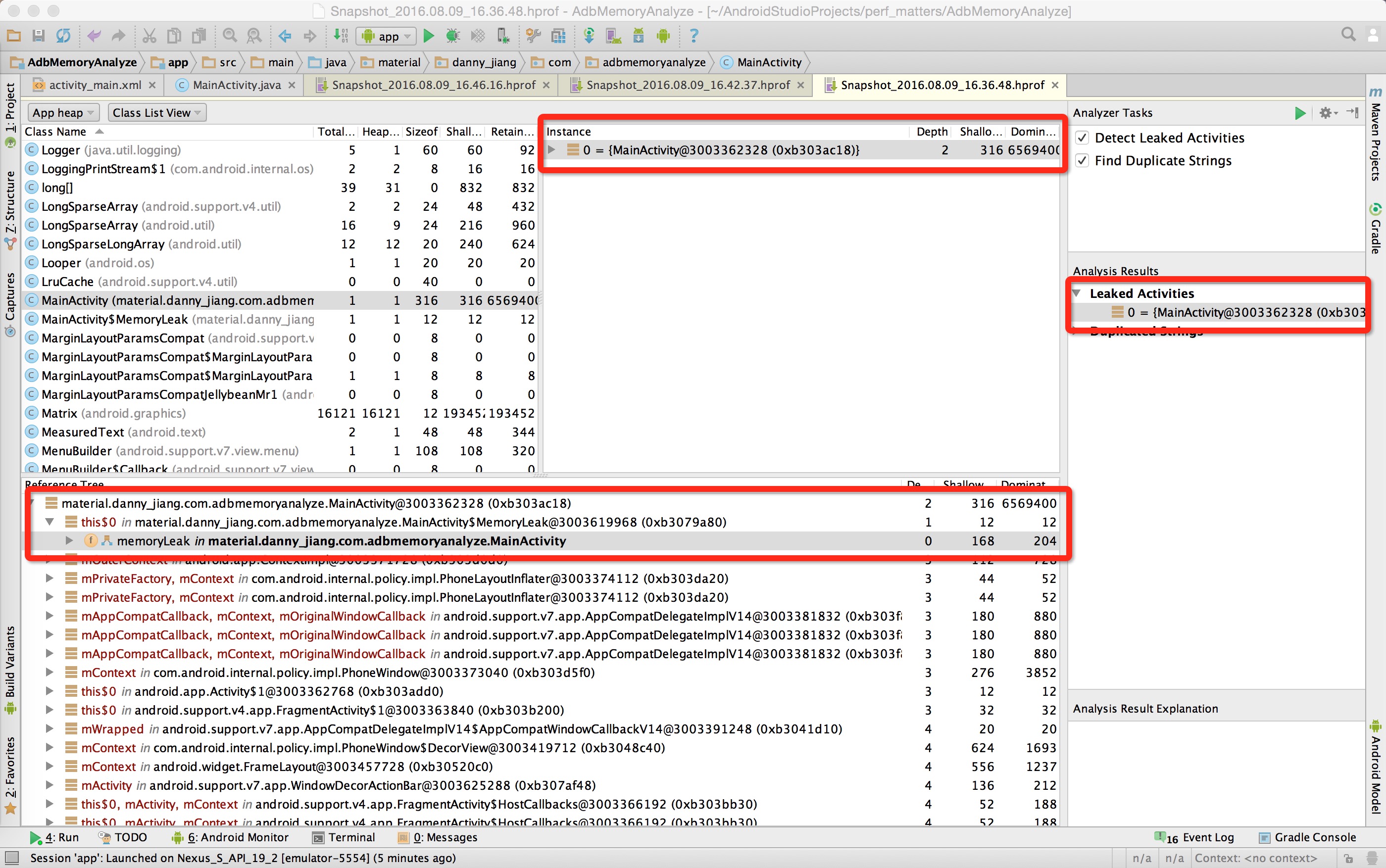The image size is (1386, 868).
Task: Expand memoryLeak reference tree node
Action: 69,541
